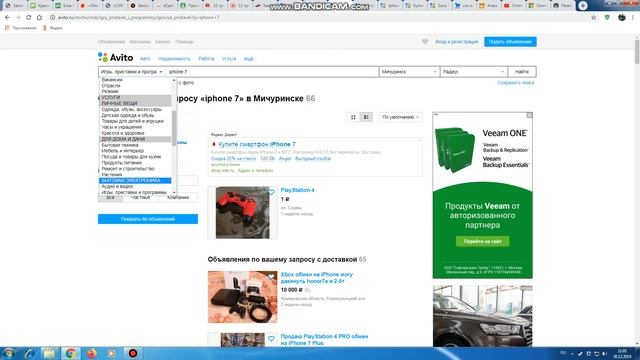Screen dimensions: 640x360
Task: Click the Перейти на сайт ad button
Action: point(482,241)
